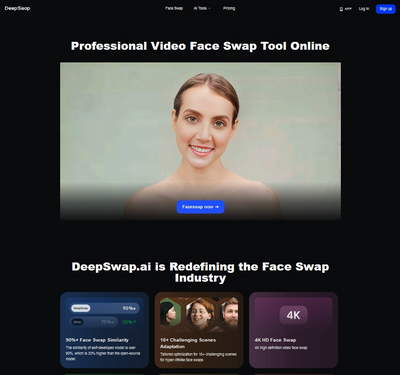This screenshot has width=400, height=375.
Task: Click the smiling red-haired face thumbnail
Action: coord(200,313)
